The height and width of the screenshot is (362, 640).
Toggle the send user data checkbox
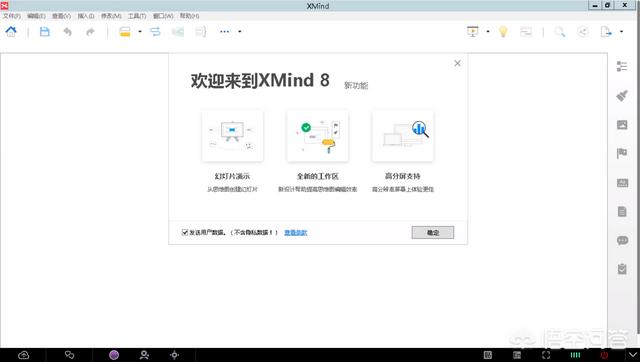[184, 232]
